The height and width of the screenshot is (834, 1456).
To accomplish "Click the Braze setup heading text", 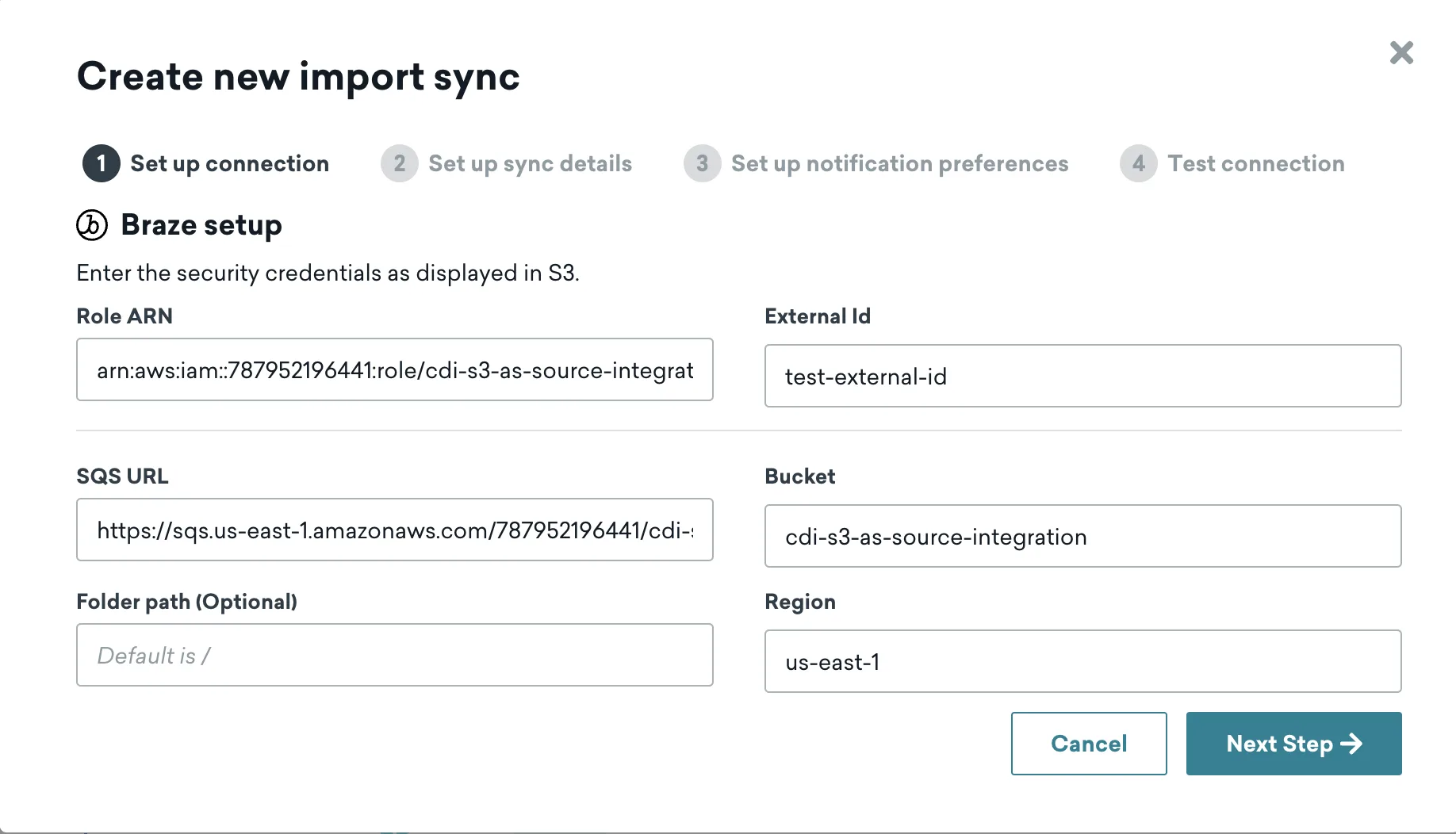I will (201, 225).
